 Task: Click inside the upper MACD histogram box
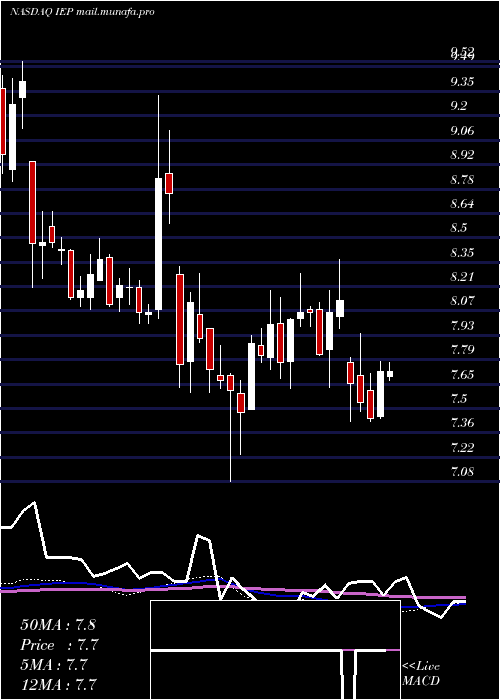click(x=275, y=625)
